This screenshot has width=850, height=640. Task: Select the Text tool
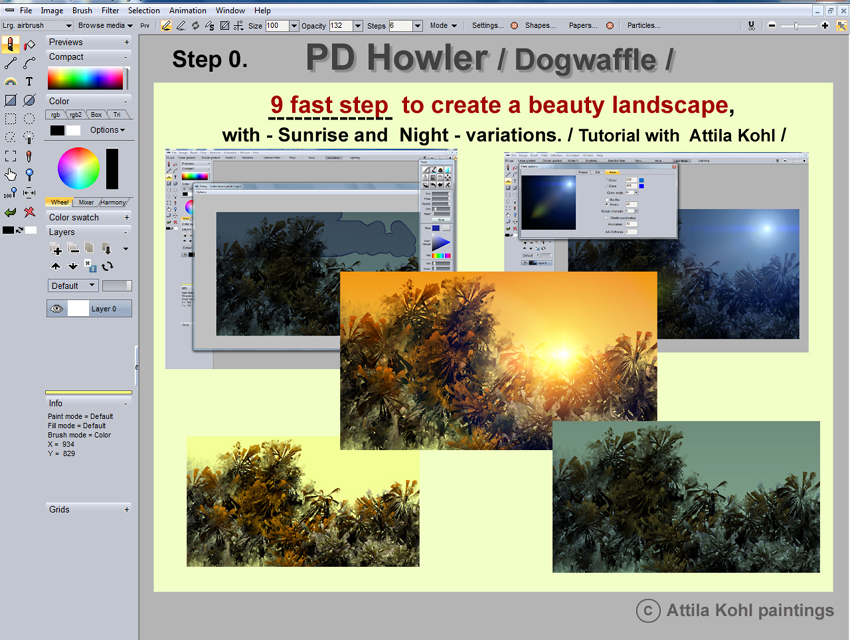point(29,82)
